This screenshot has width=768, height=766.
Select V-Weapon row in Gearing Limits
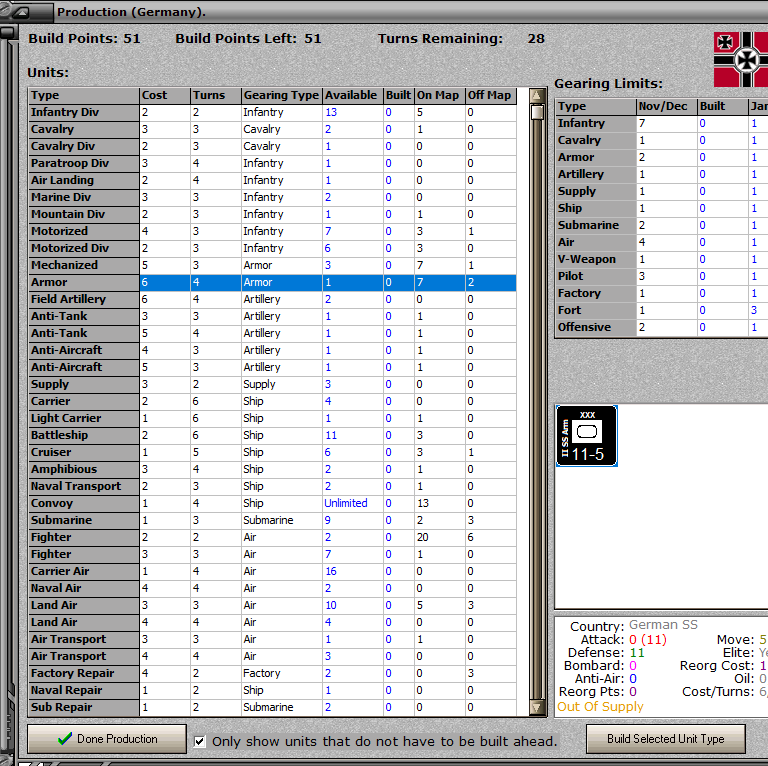pos(662,259)
